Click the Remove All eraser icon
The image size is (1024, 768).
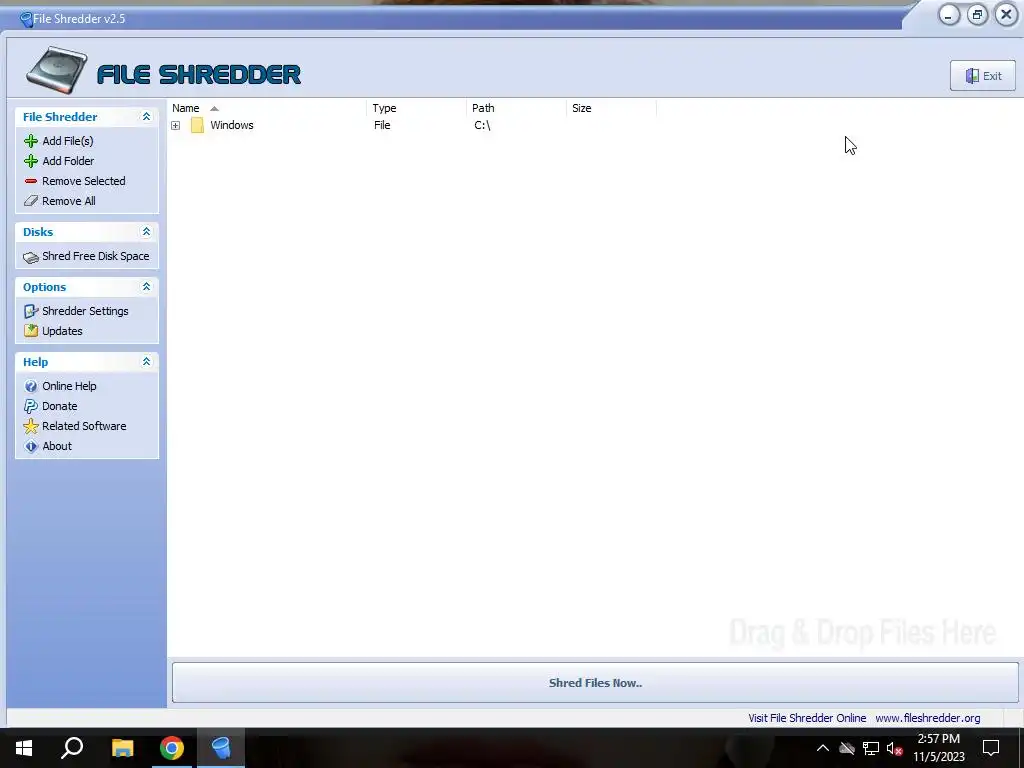[31, 201]
